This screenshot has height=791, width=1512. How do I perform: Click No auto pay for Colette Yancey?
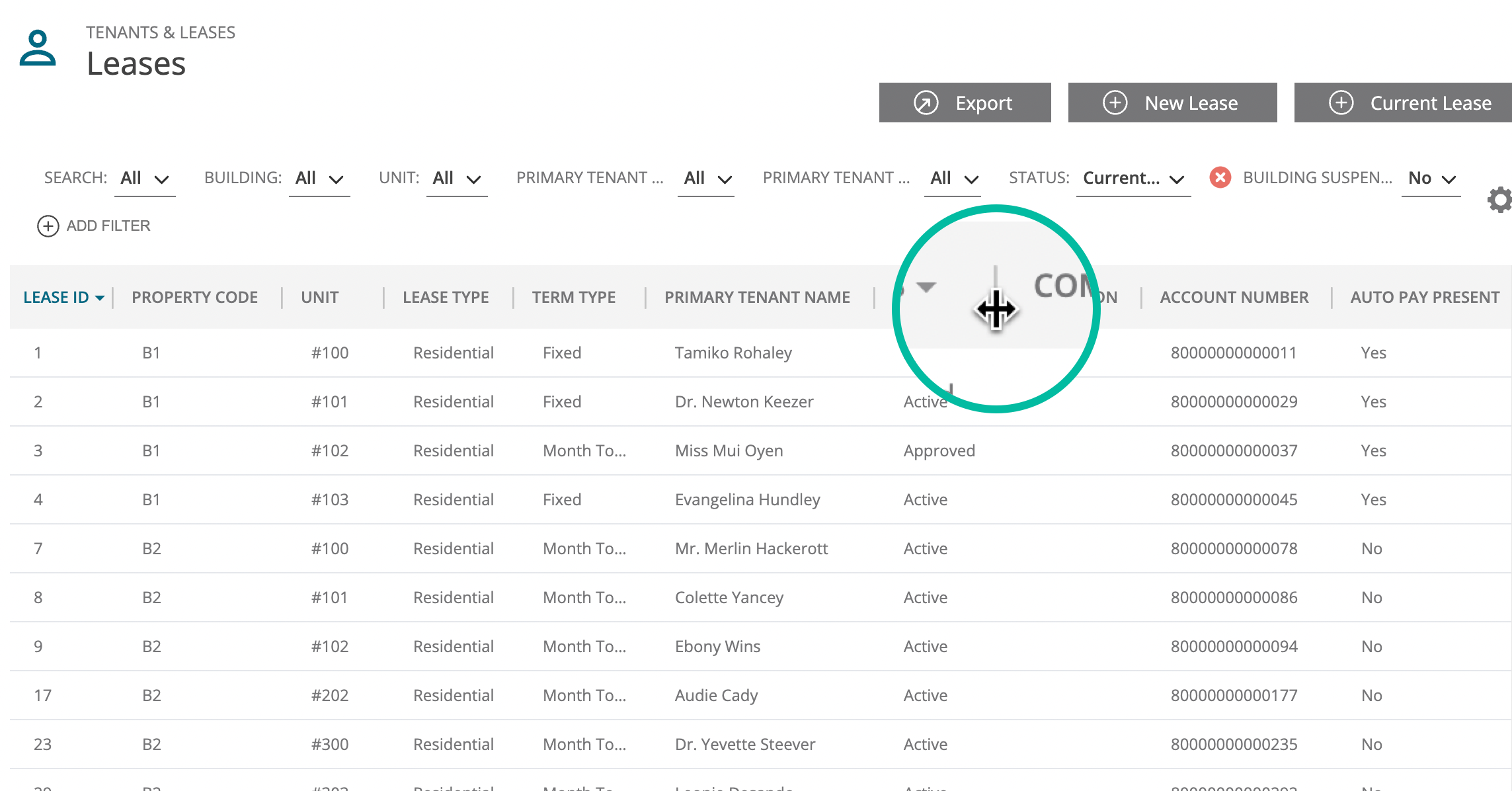click(x=1372, y=598)
